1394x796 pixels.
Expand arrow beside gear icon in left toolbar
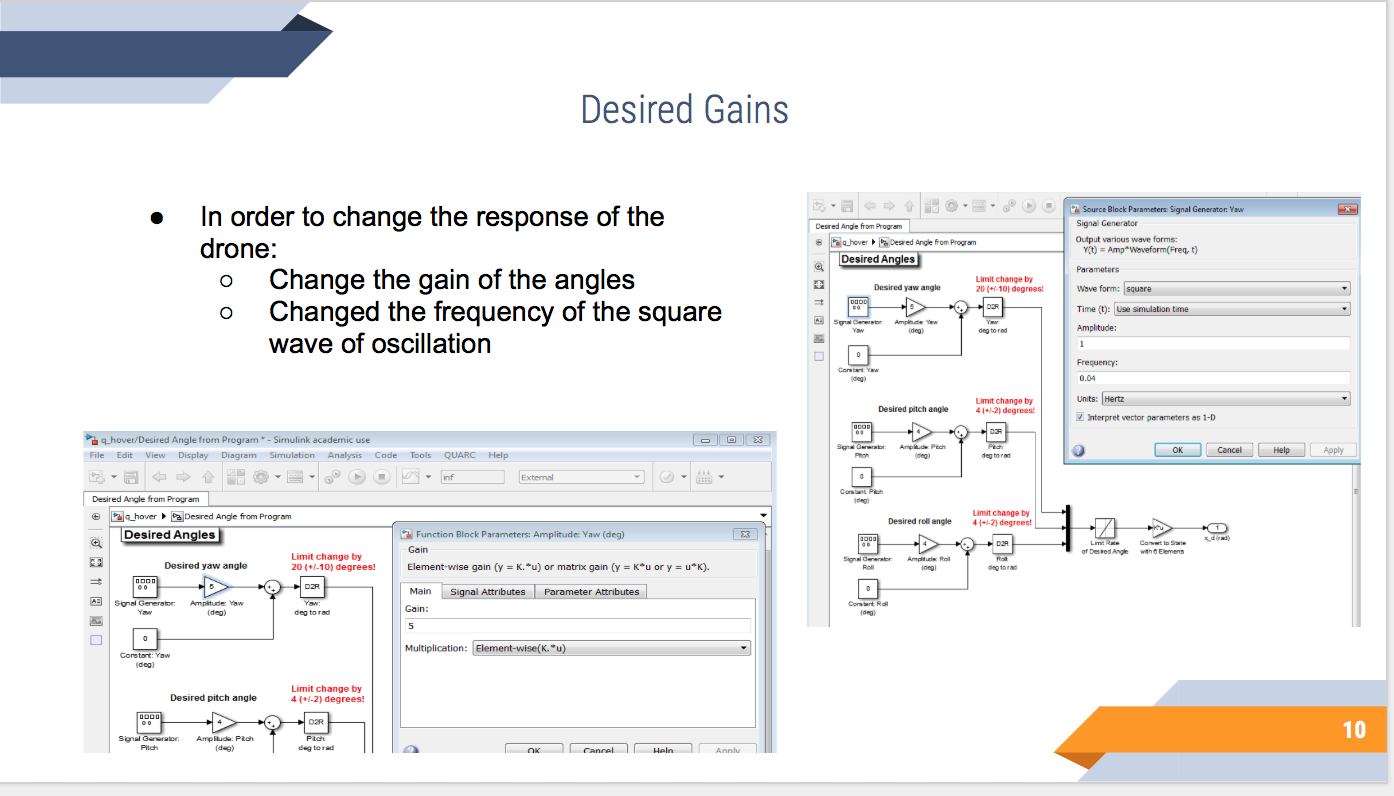(278, 476)
